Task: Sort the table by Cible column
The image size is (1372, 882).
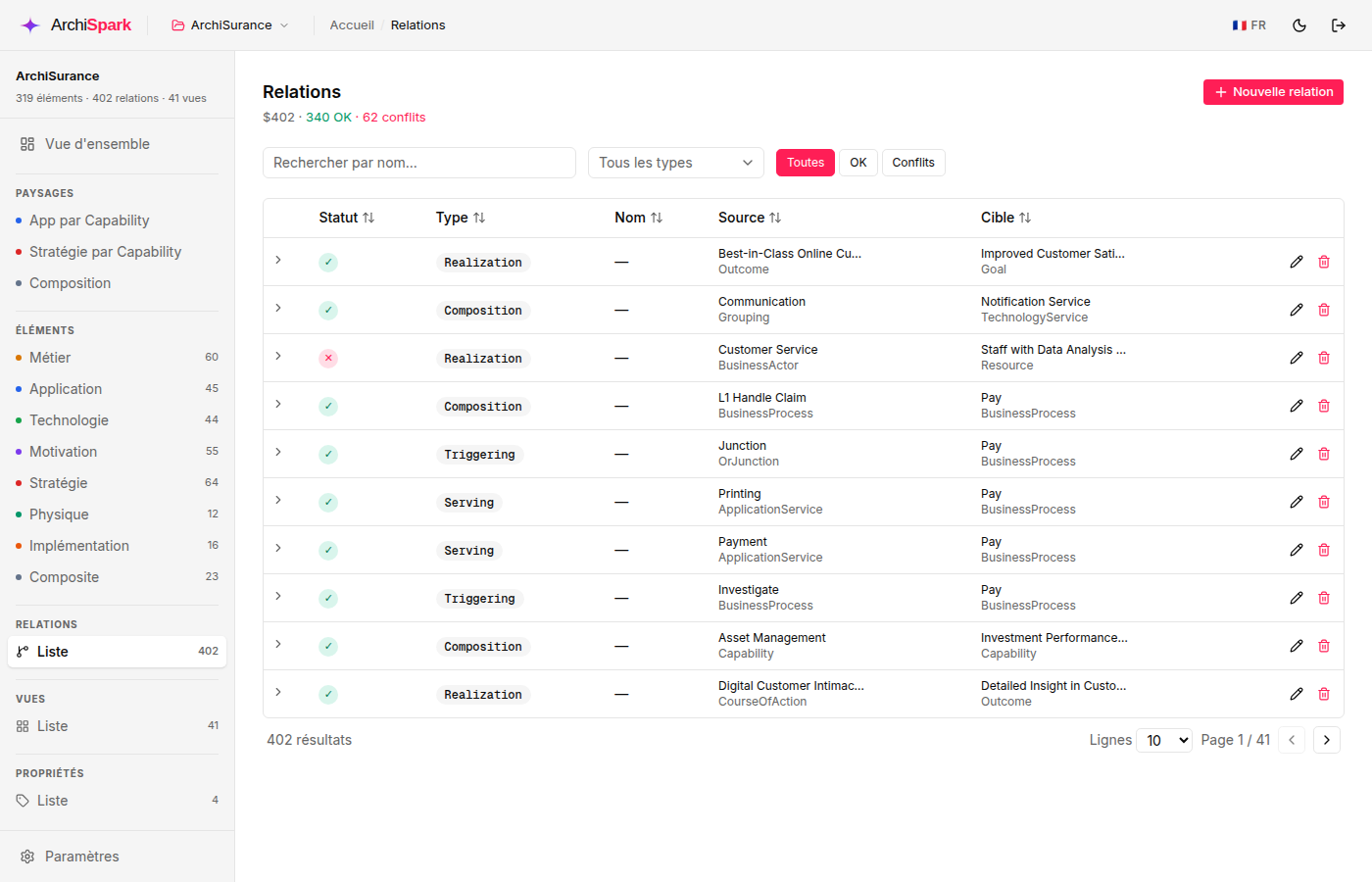Action: tap(1025, 218)
